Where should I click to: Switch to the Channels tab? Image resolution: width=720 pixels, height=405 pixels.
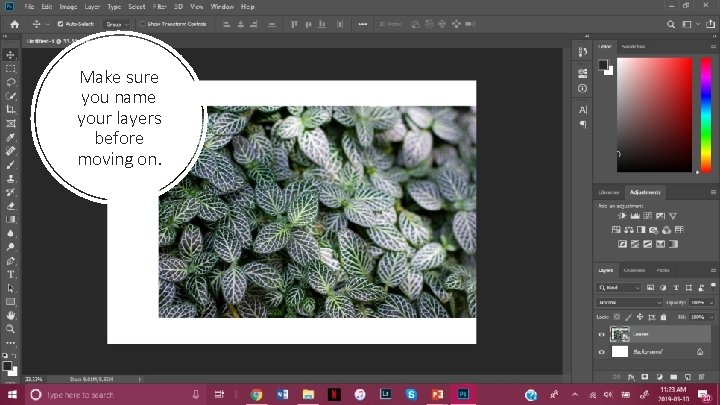point(634,270)
